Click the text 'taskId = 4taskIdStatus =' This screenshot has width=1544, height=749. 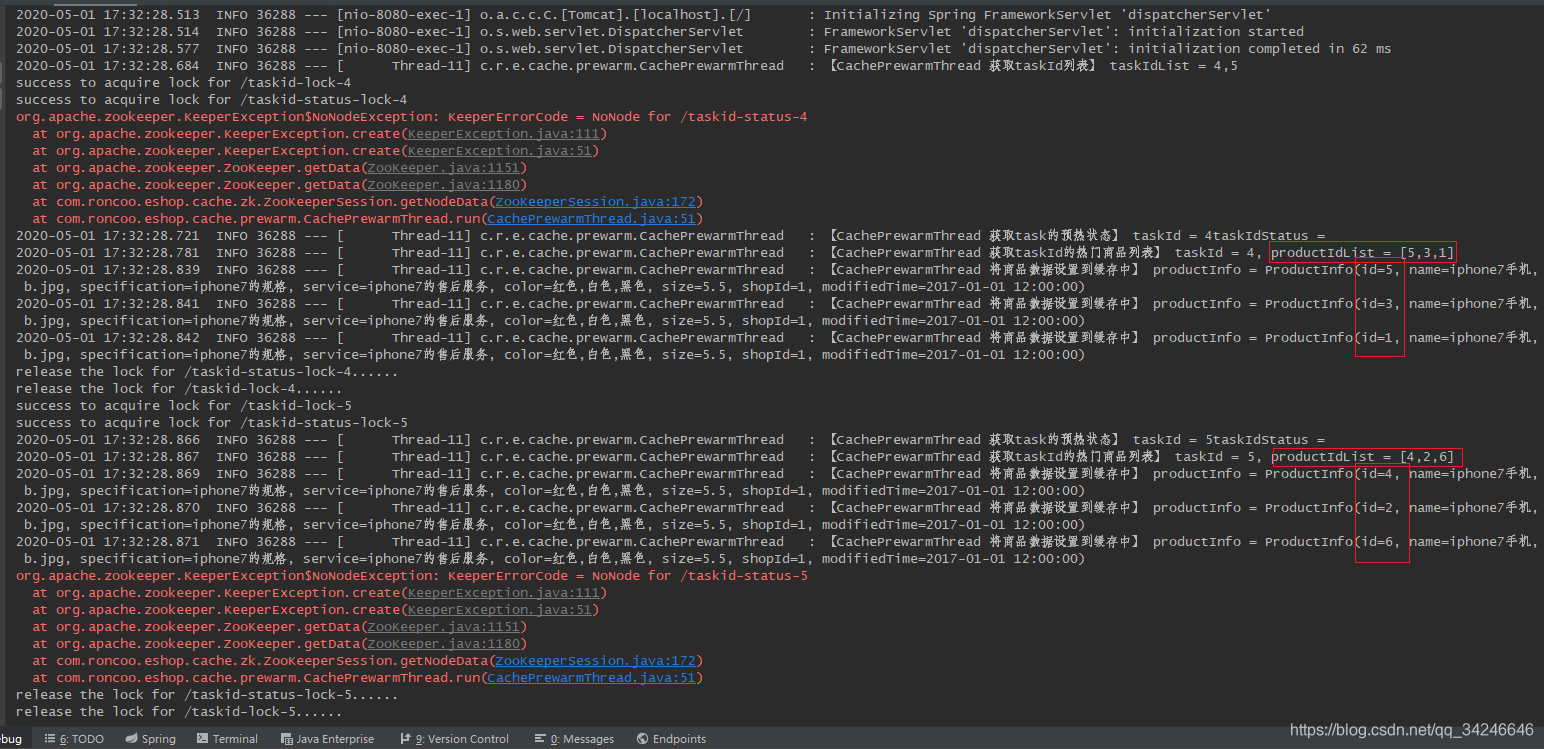click(1229, 236)
